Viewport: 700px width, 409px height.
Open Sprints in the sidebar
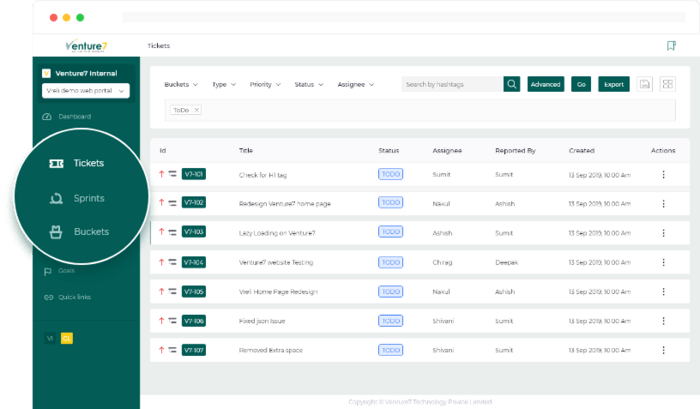tap(77, 198)
